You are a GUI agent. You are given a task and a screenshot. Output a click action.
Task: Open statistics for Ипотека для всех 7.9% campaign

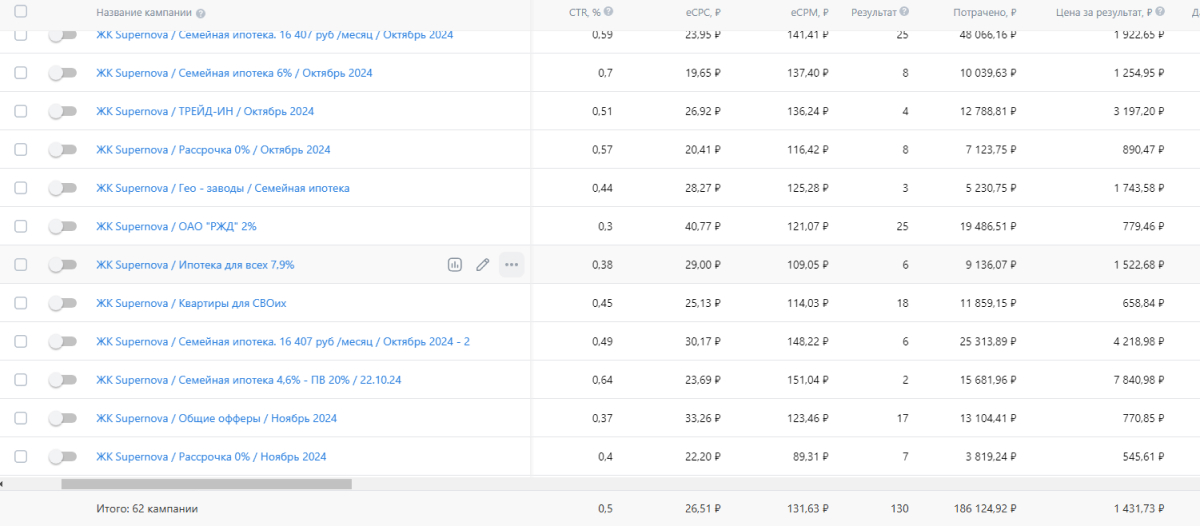pyautogui.click(x=455, y=265)
